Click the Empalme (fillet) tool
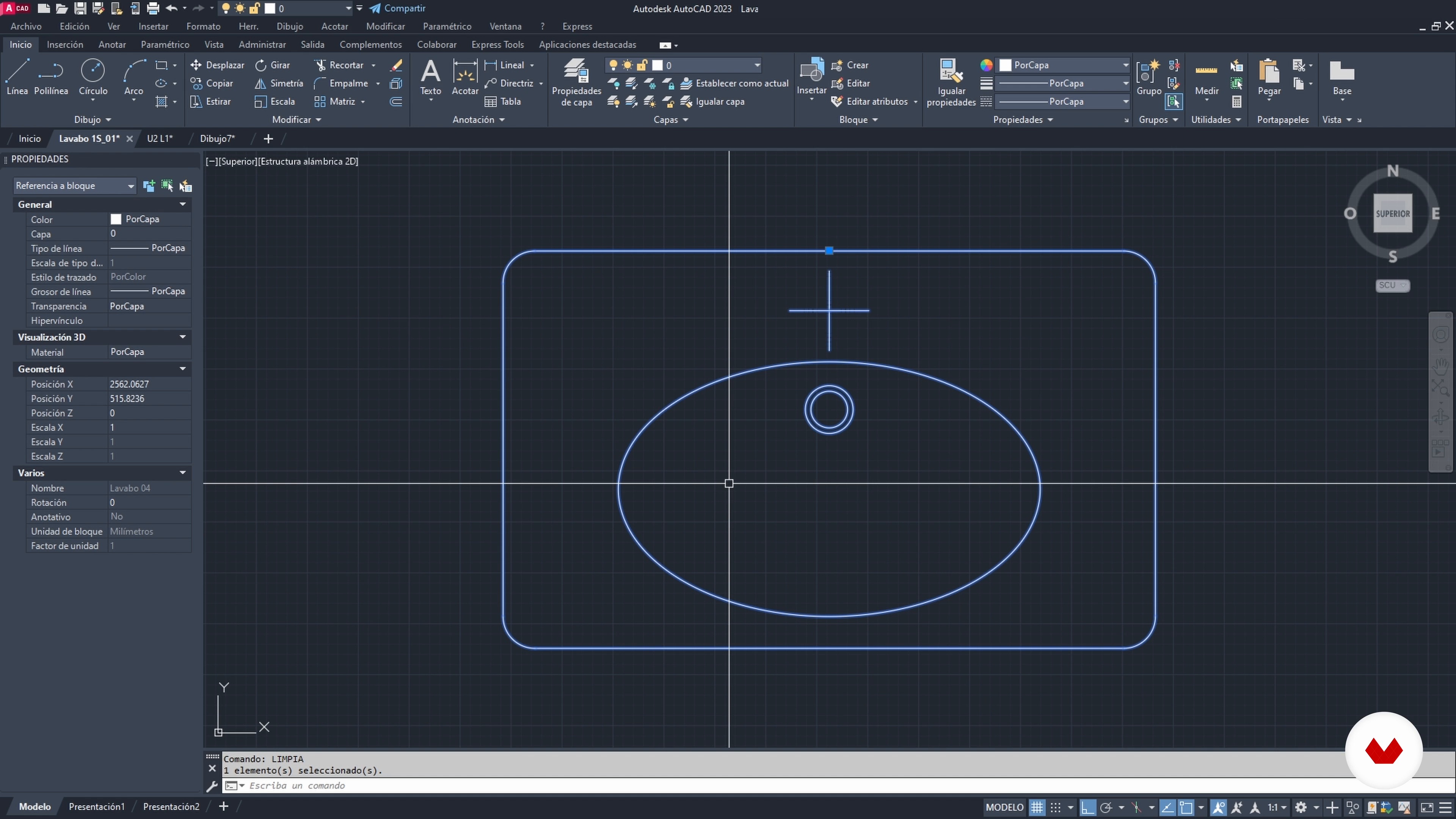Image resolution: width=1456 pixels, height=819 pixels. pos(341,83)
